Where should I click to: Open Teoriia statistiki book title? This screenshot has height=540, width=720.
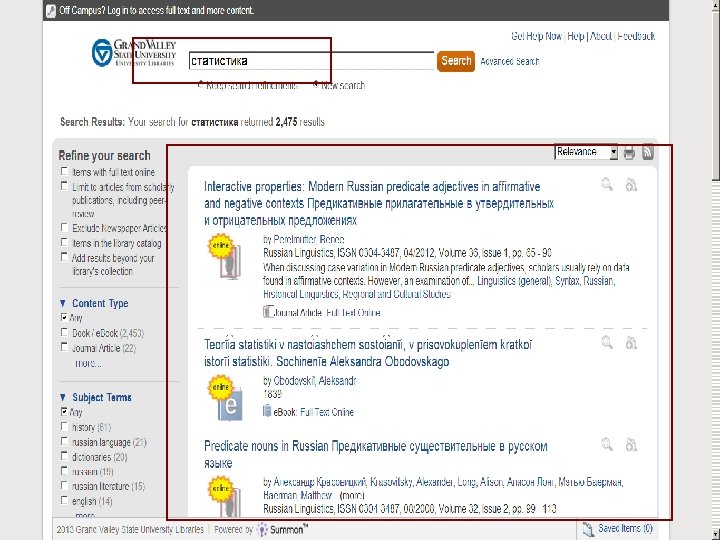(x=368, y=353)
